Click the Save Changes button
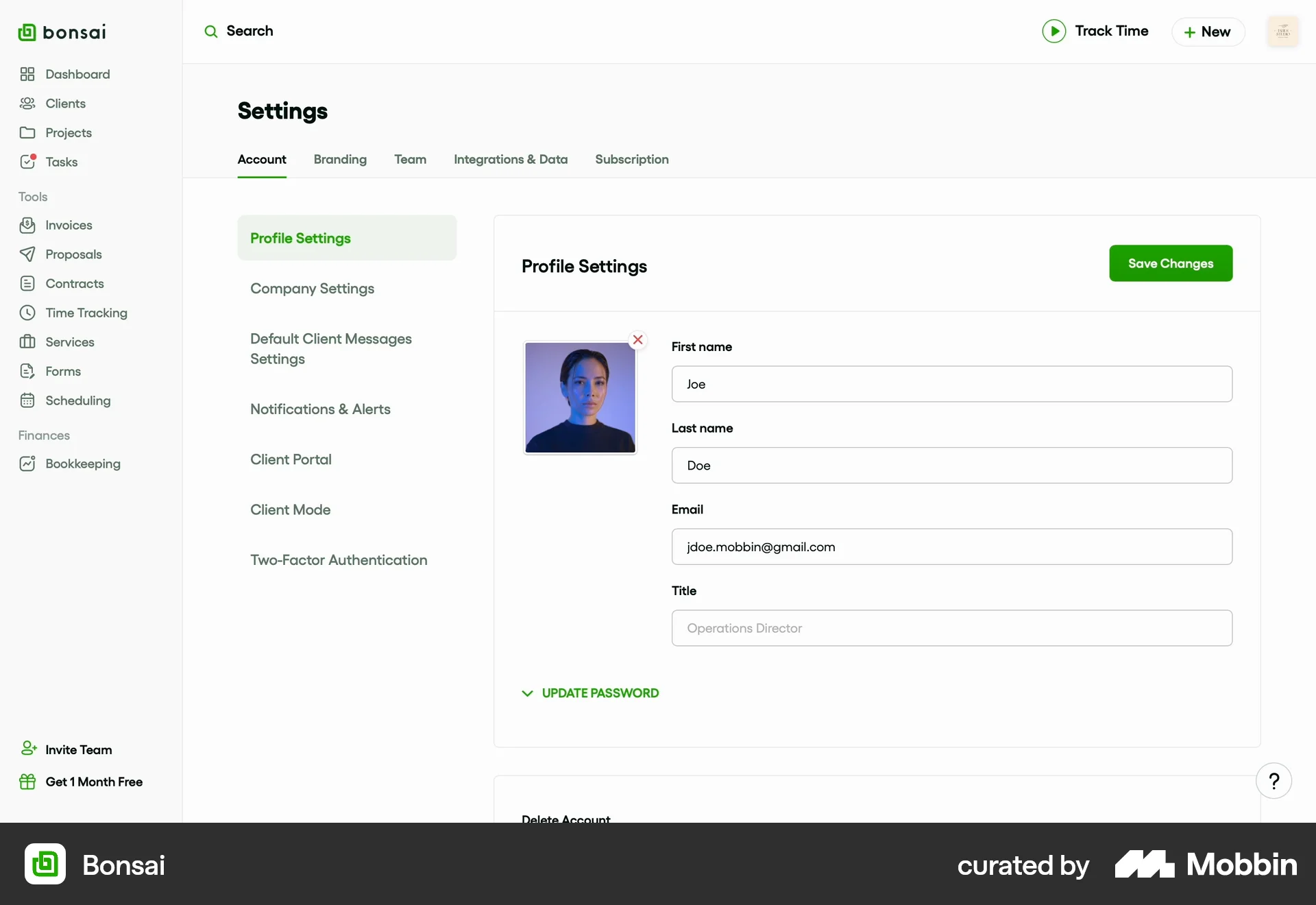1316x905 pixels. 1171,263
